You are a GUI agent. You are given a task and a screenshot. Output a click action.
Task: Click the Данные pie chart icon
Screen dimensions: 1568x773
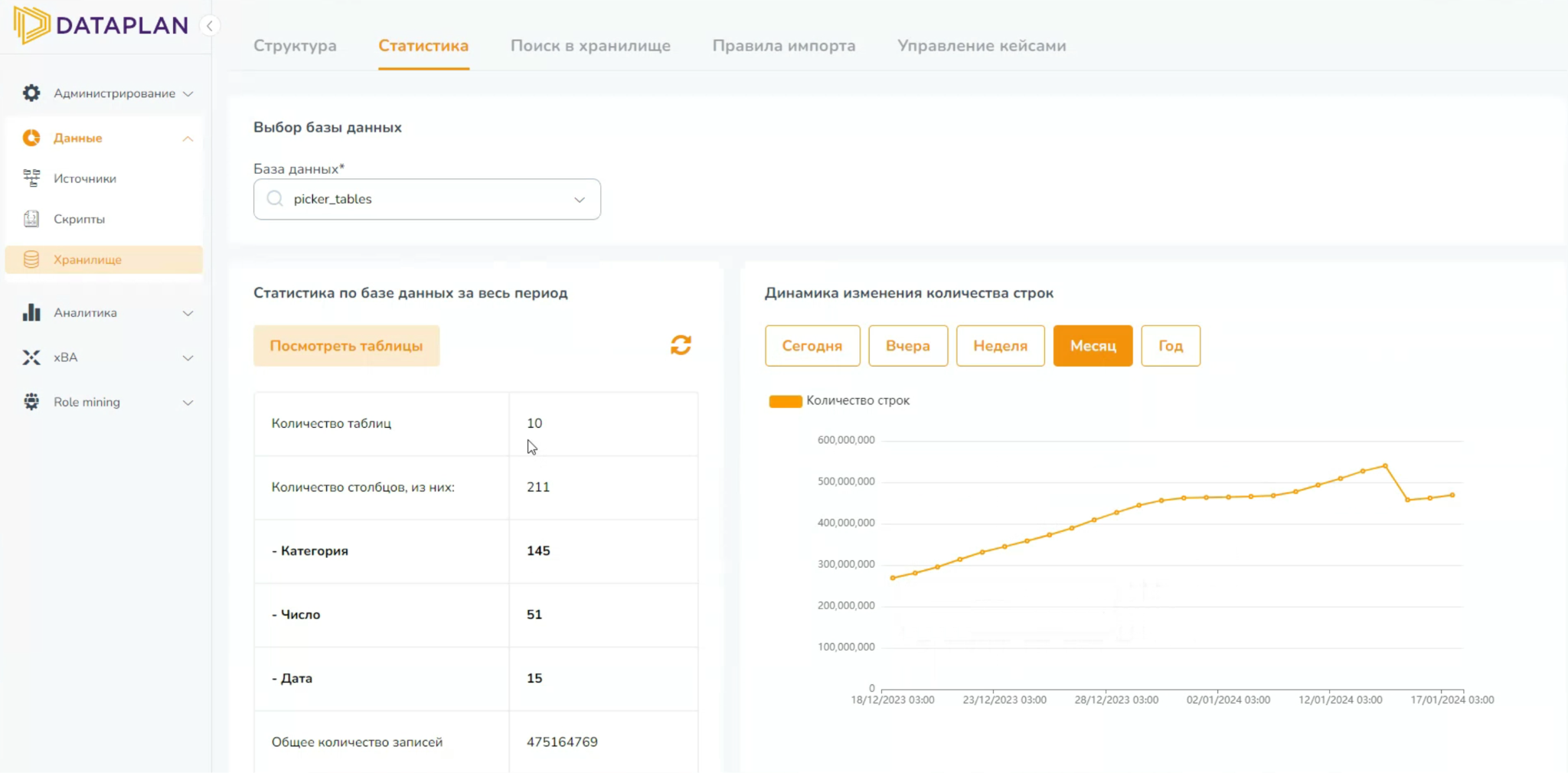[31, 138]
